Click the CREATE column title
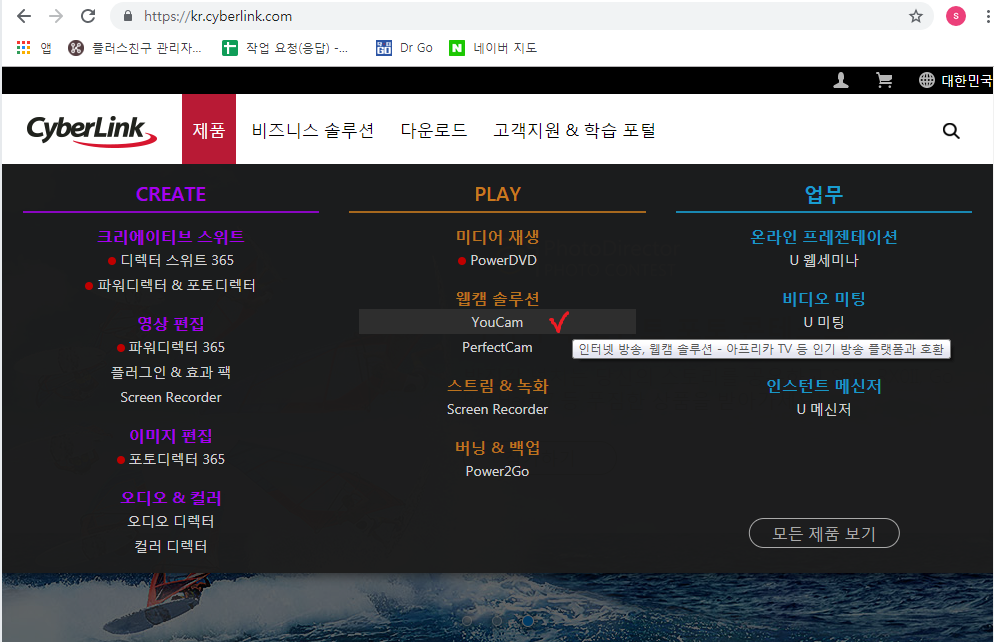The image size is (994, 642). point(171,194)
